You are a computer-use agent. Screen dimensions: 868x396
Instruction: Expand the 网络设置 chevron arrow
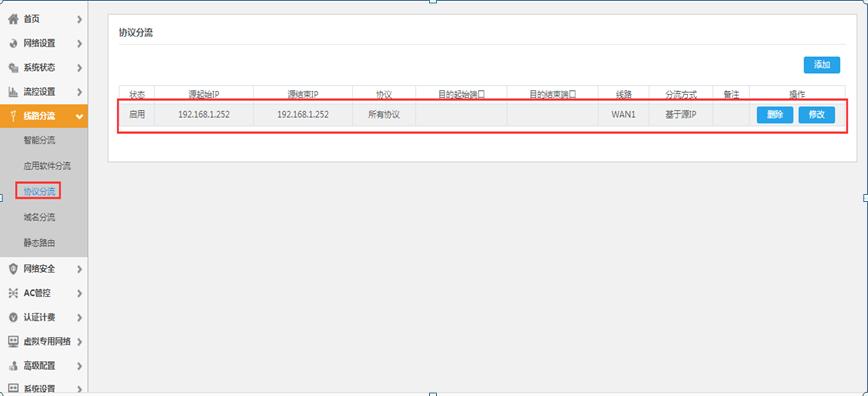(x=80, y=44)
